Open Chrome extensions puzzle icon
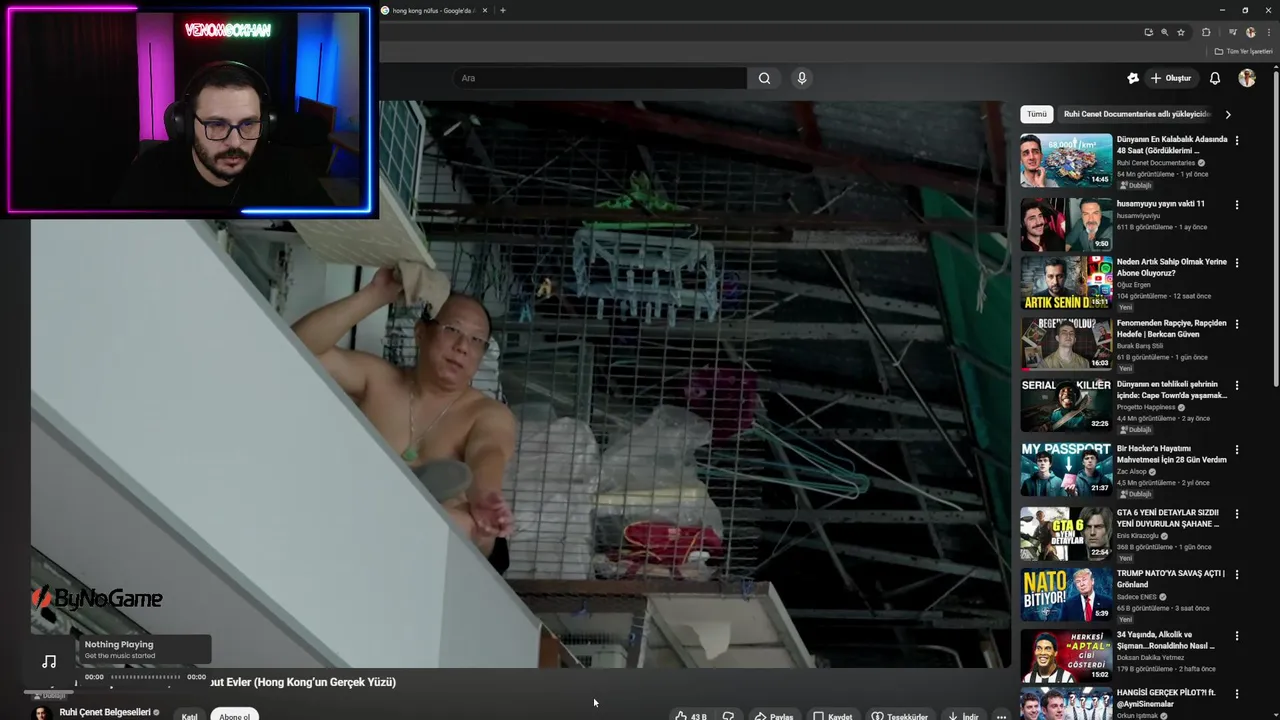1280x720 pixels. pos(1206,32)
